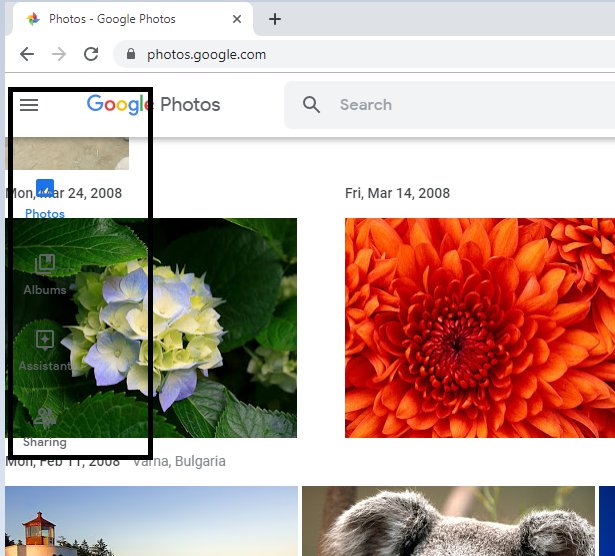Screen dimensions: 615x556
Task: Click the Sharing people icon
Action: (45, 417)
